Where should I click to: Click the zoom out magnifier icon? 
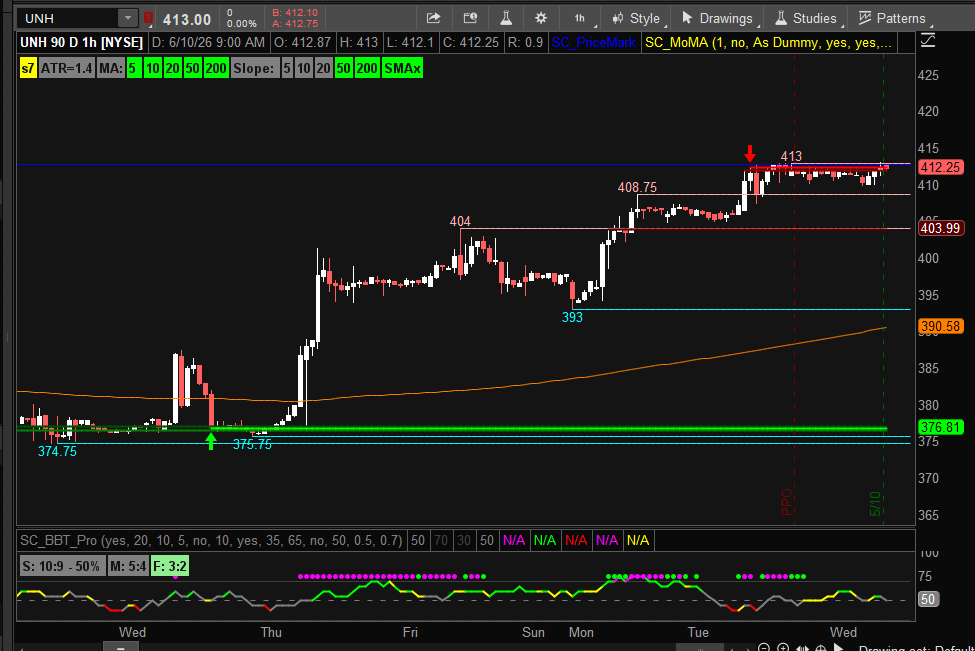764,648
